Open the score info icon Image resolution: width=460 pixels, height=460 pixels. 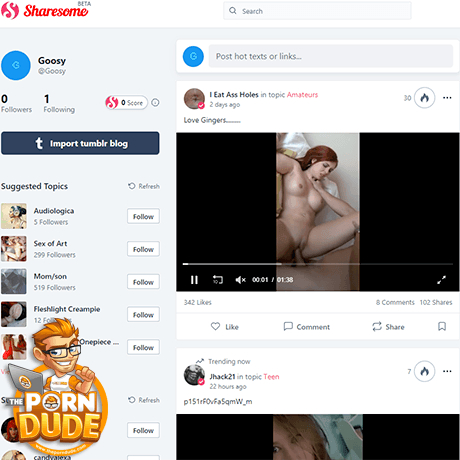pos(155,103)
